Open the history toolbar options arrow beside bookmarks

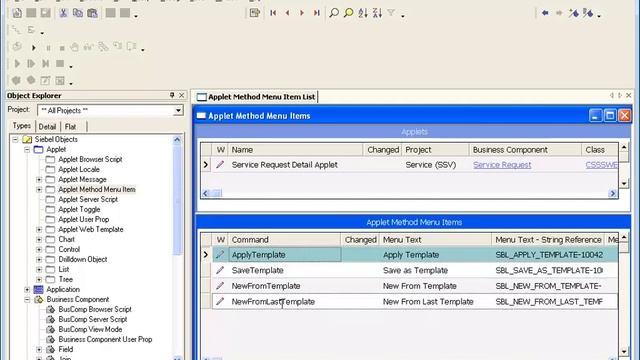pos(599,16)
